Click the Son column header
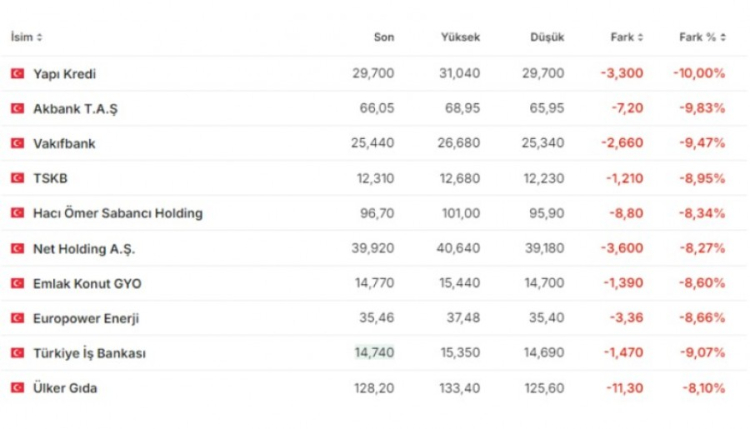This screenshot has height=429, width=750. 384,38
